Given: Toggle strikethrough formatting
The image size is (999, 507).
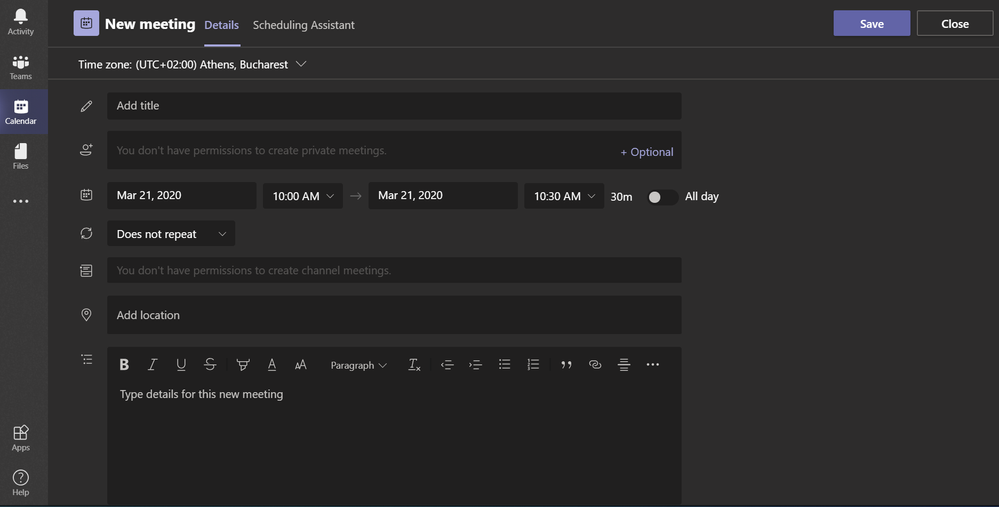Looking at the screenshot, I should [210, 364].
